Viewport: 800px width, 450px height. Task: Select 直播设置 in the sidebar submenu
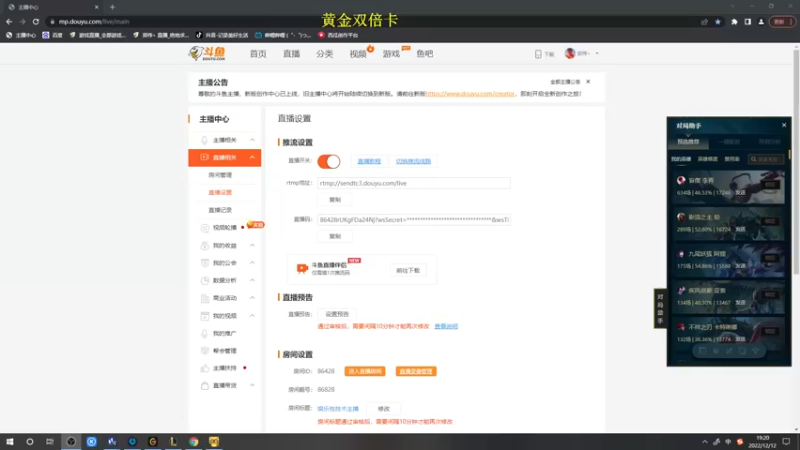pos(220,192)
